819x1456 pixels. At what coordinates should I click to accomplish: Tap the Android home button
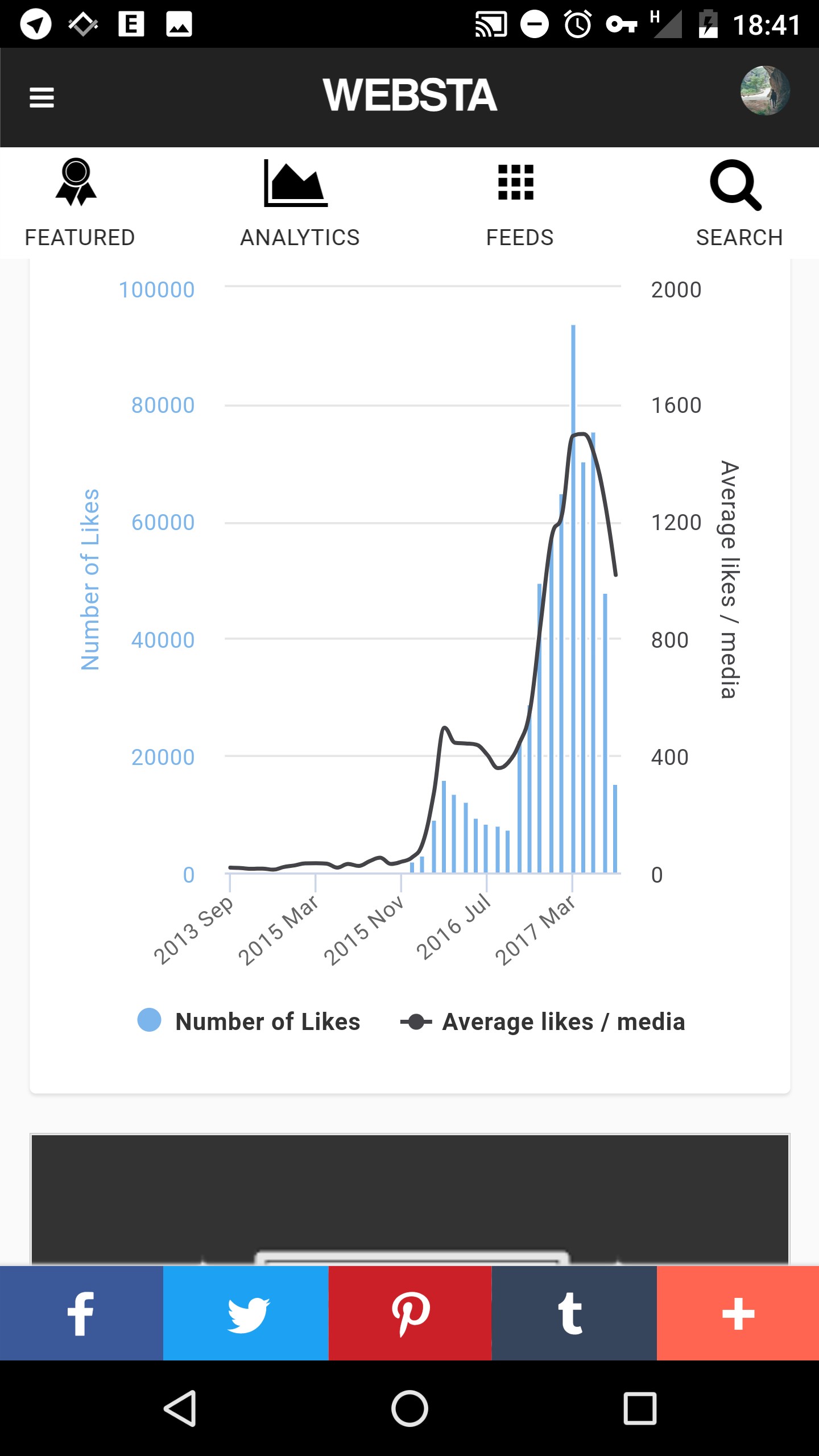(x=409, y=1408)
